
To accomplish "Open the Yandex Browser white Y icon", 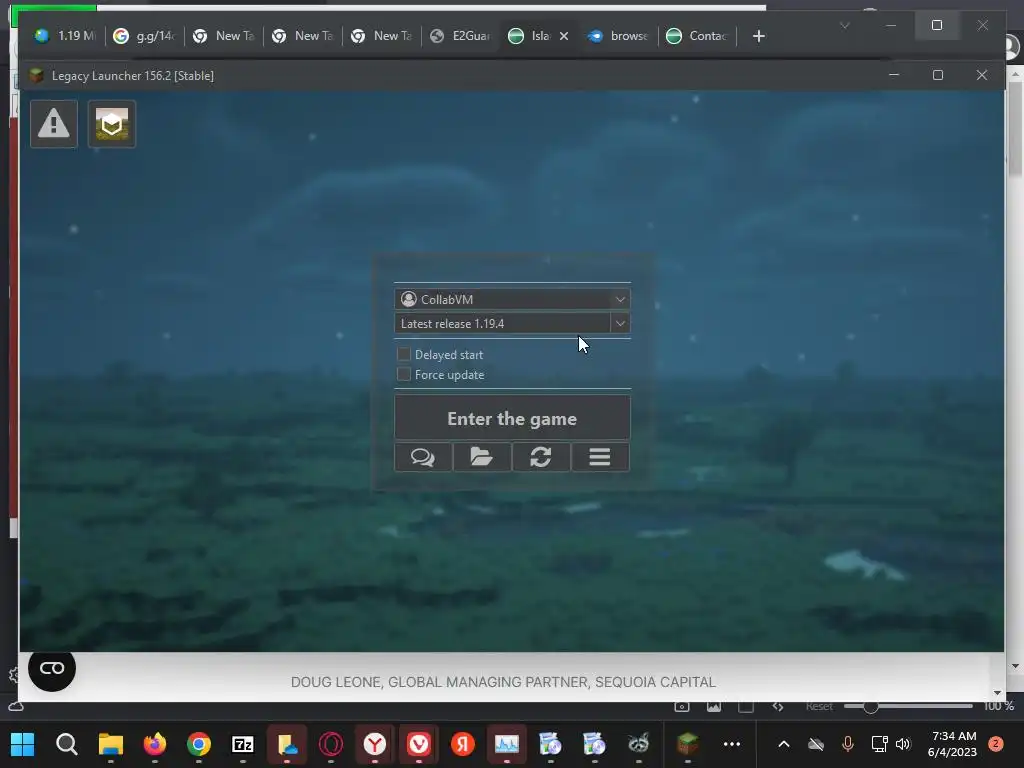I will pyautogui.click(x=375, y=744).
